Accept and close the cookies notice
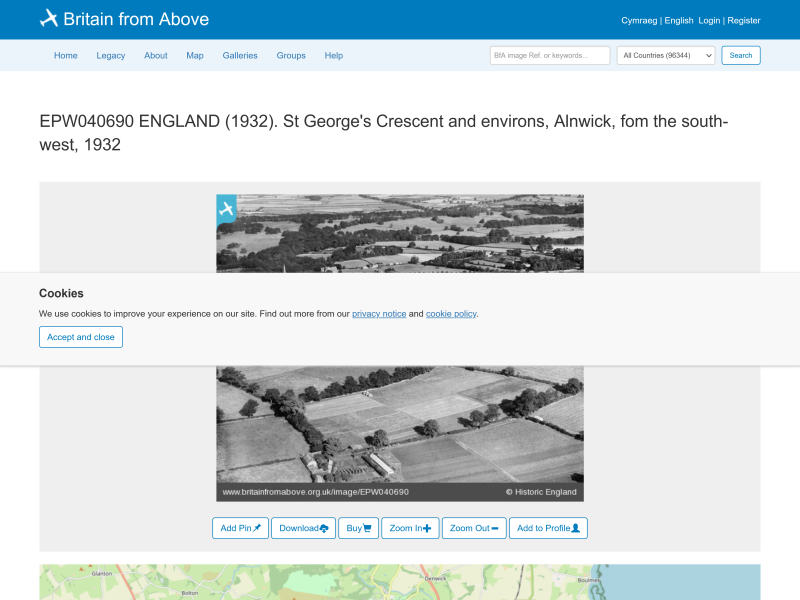The image size is (800, 600). click(81, 337)
